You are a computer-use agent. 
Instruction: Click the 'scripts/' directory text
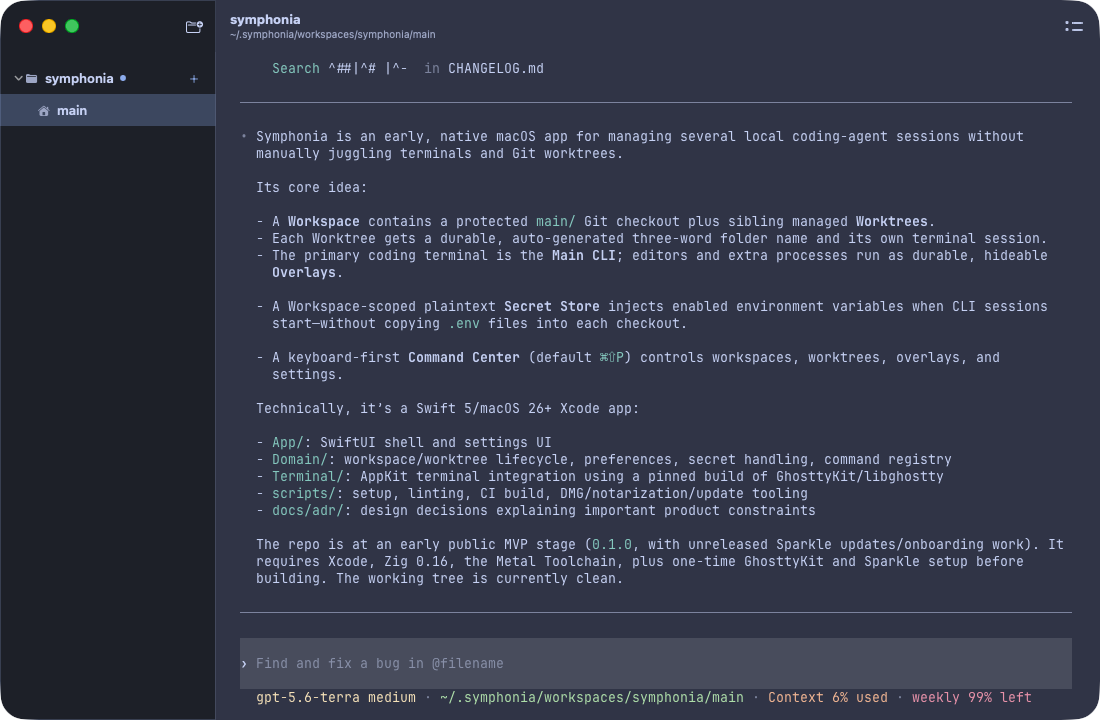304,493
